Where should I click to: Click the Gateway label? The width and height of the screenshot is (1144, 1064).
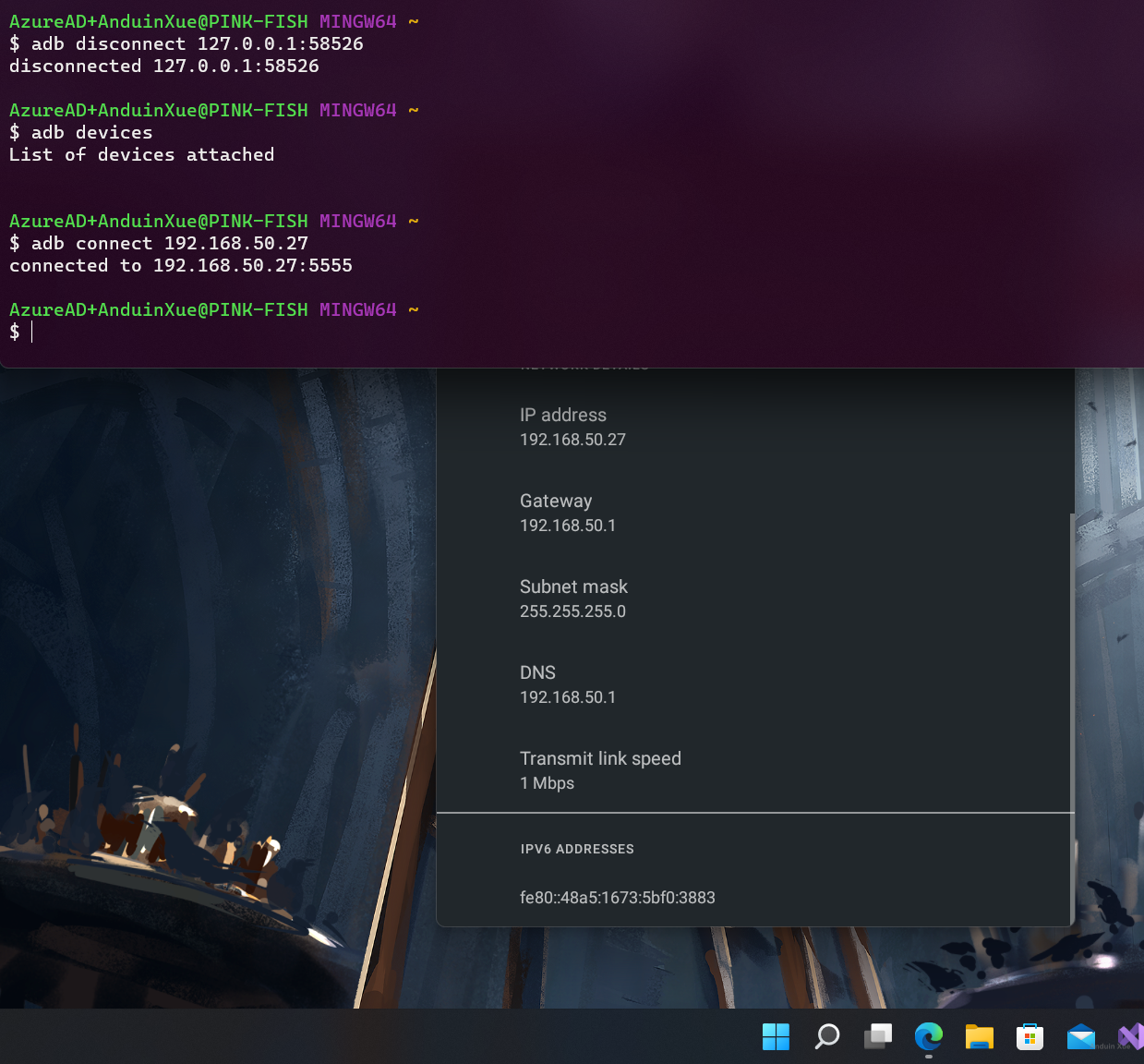pyautogui.click(x=556, y=501)
